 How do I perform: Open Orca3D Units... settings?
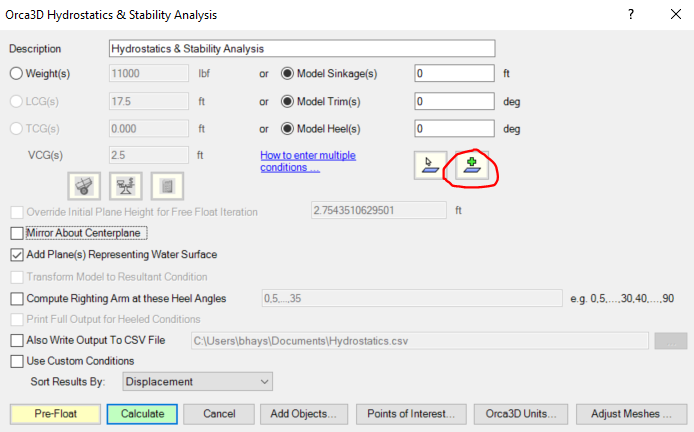click(521, 414)
